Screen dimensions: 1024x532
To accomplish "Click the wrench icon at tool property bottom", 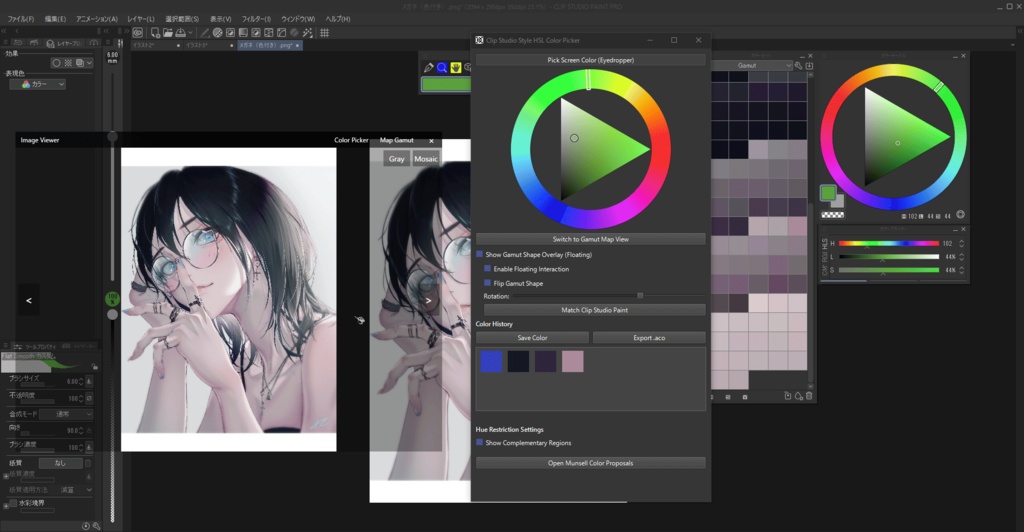I will (97, 525).
